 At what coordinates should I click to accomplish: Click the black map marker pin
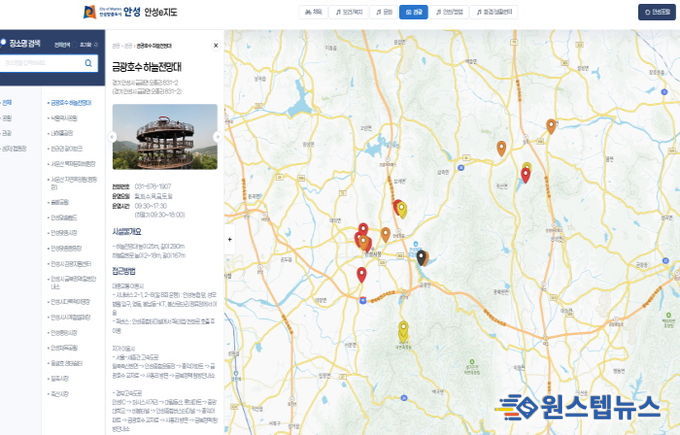422,258
